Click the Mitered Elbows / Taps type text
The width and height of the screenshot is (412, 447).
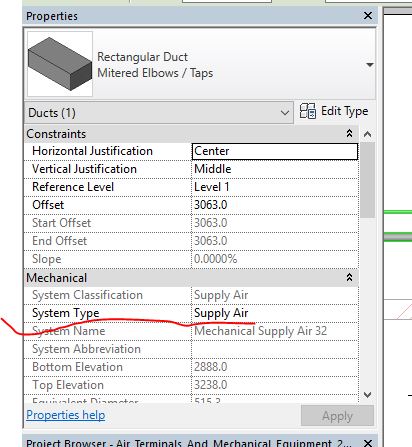(x=155, y=73)
